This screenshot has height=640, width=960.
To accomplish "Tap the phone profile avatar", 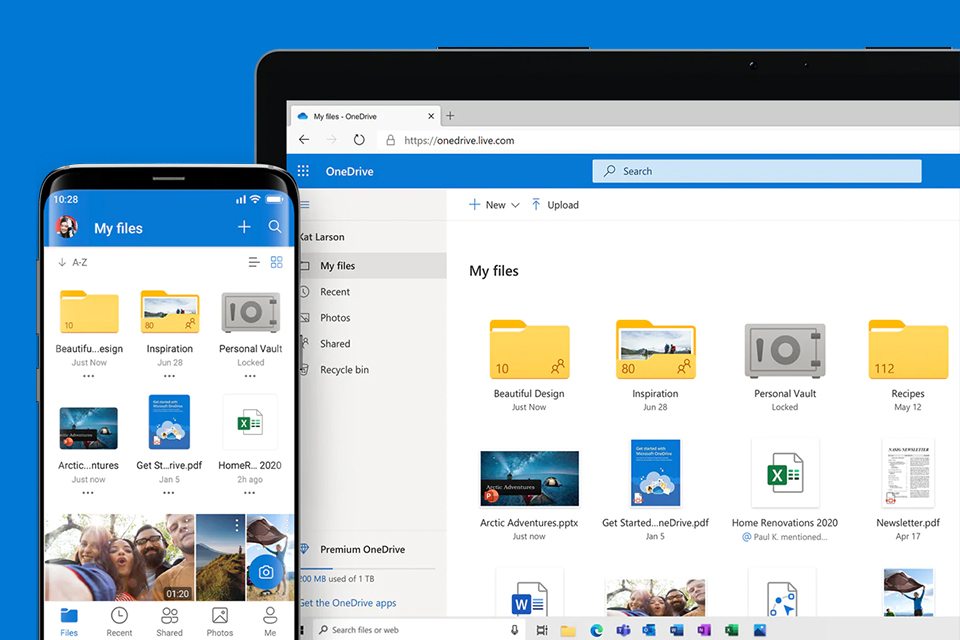I will tap(67, 227).
